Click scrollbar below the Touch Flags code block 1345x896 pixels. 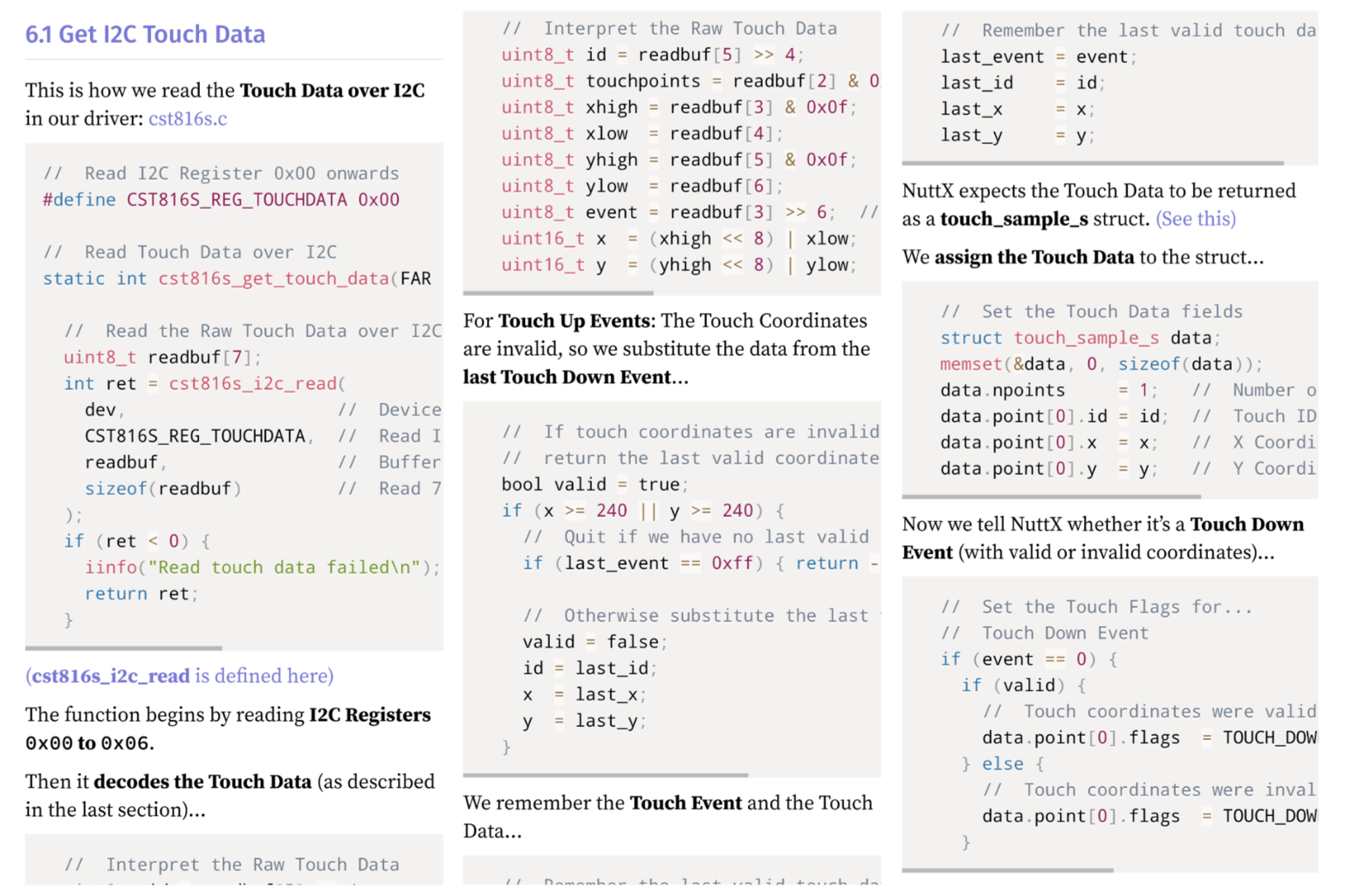1007,870
